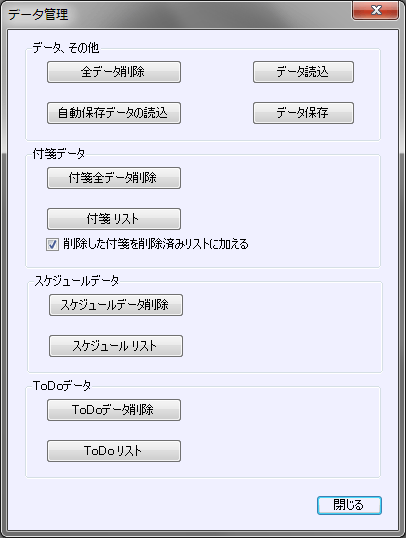Delete all sticky notes via 付箋全データ削除

[114, 178]
